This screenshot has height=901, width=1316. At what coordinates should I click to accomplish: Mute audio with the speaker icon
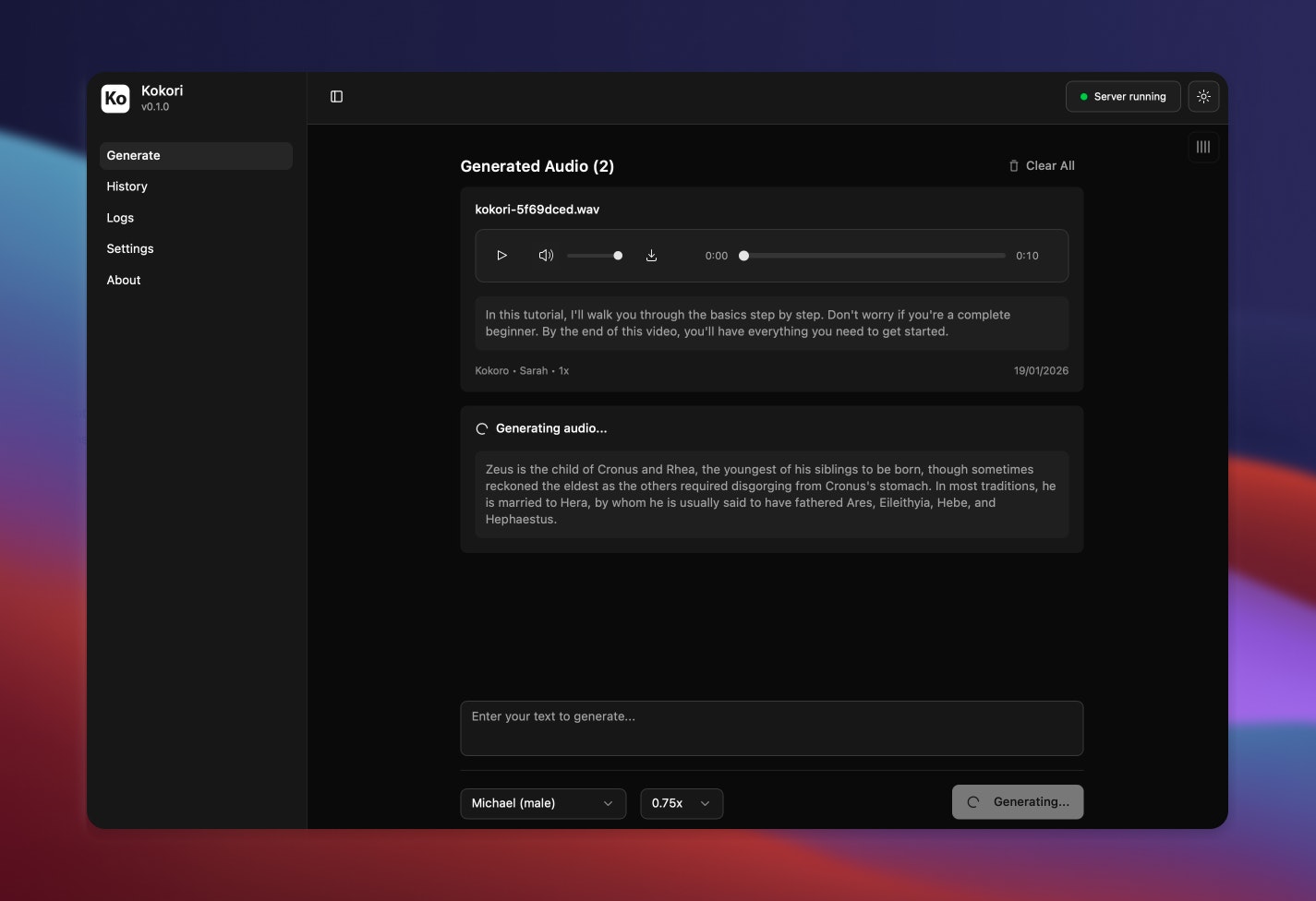click(x=546, y=256)
